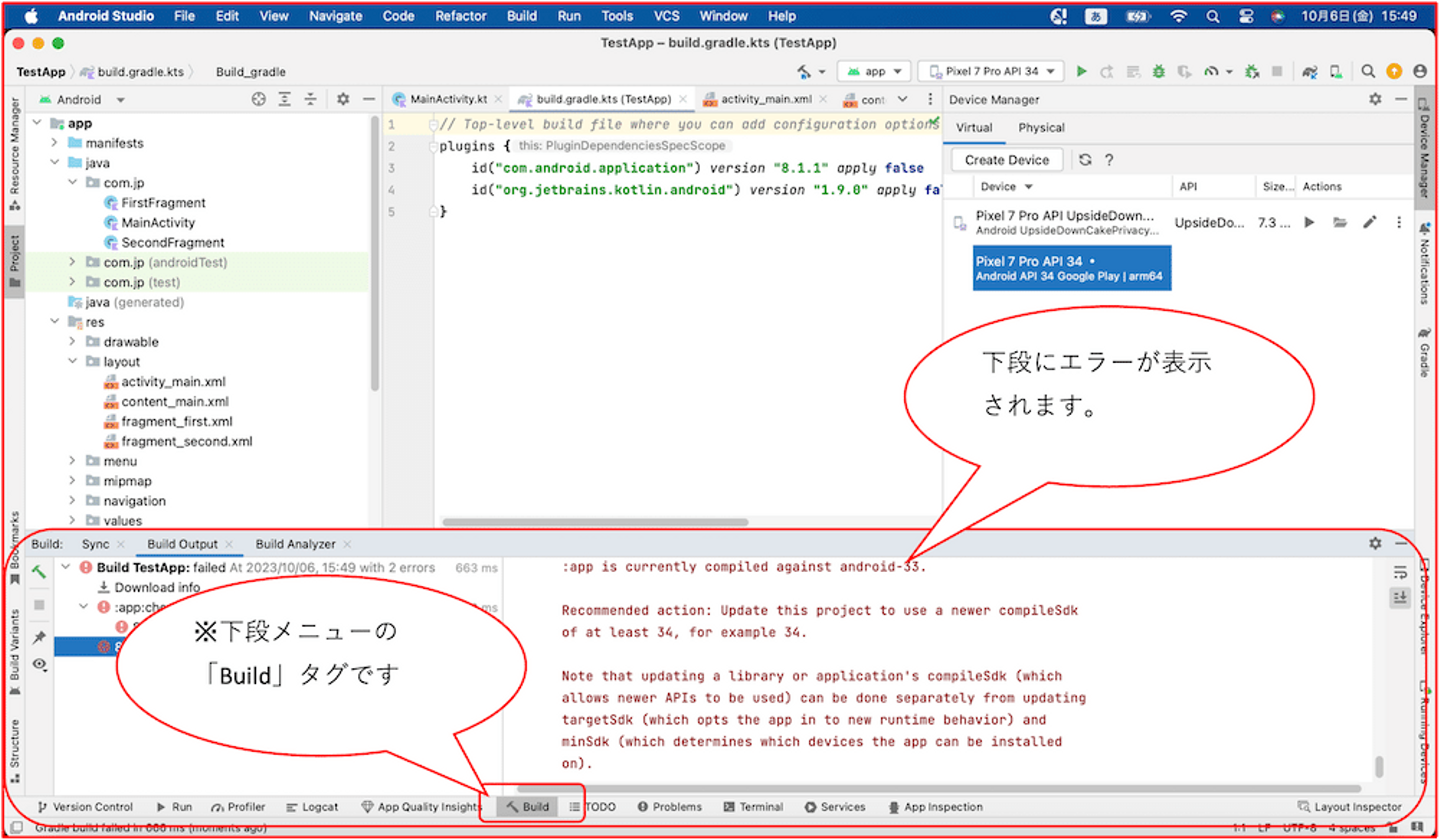Click the build output horizontal scrollbar
The image size is (1440, 840).
[940, 789]
